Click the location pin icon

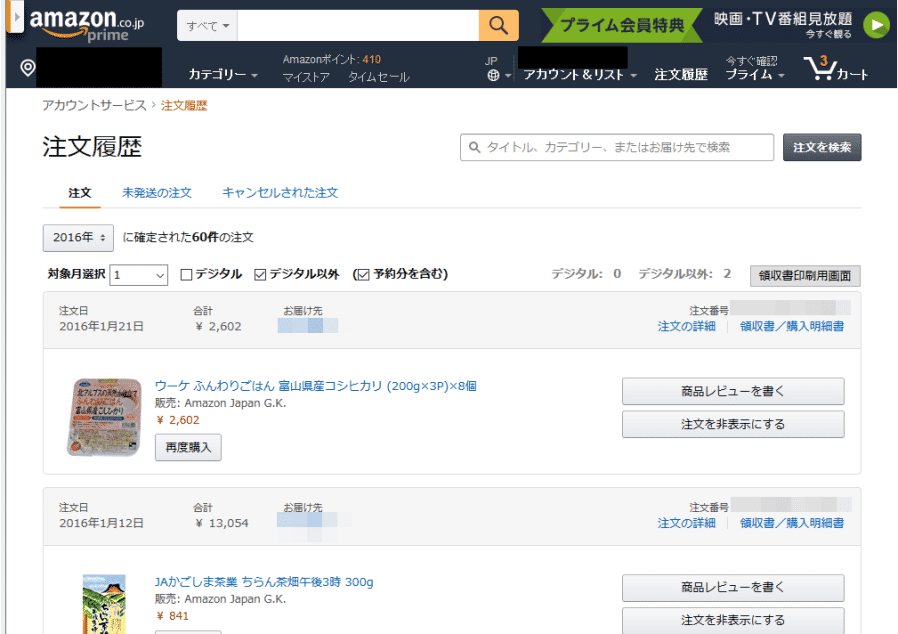pyautogui.click(x=27, y=68)
